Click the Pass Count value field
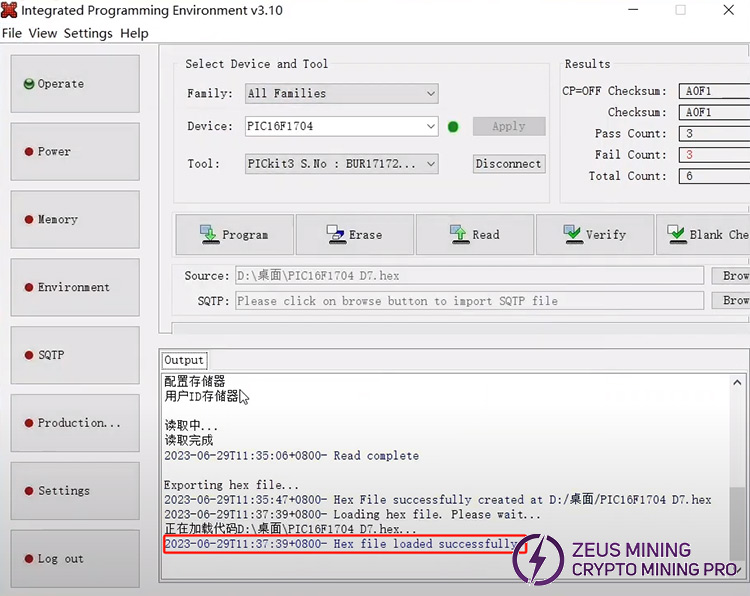Viewport: 750px width, 596px height. 714,133
